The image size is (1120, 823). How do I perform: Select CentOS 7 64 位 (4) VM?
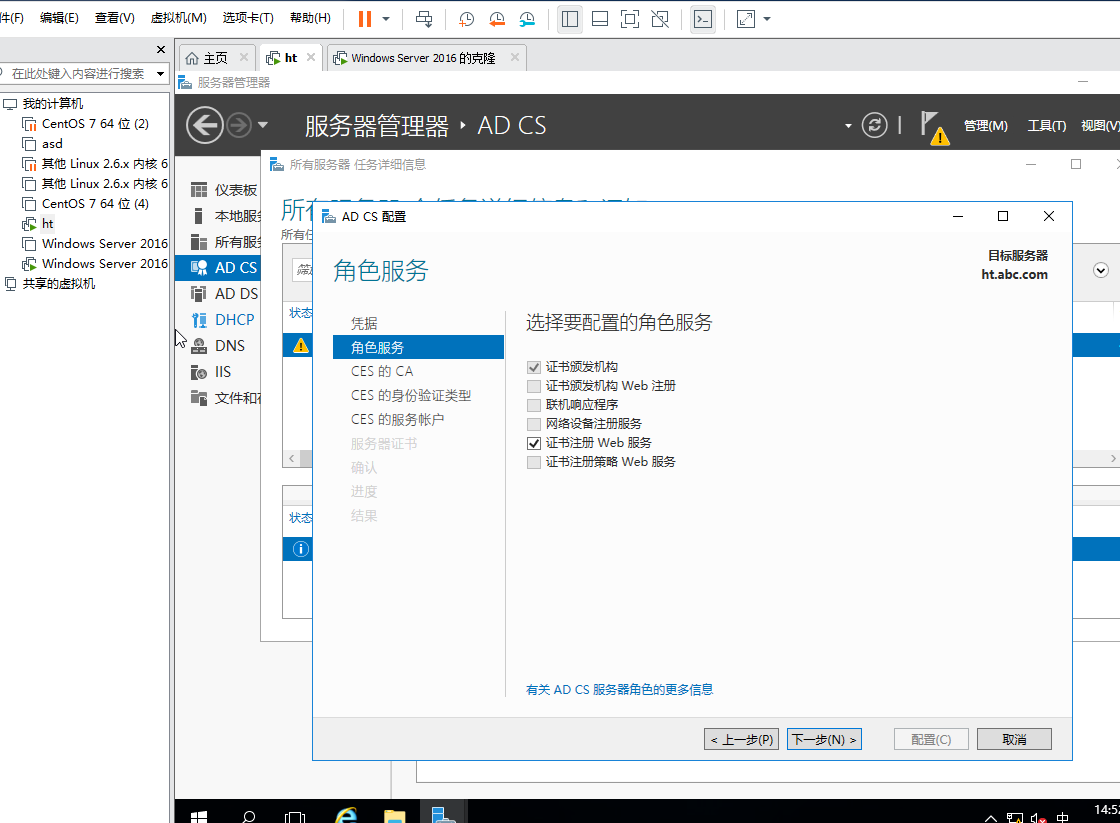pos(95,204)
